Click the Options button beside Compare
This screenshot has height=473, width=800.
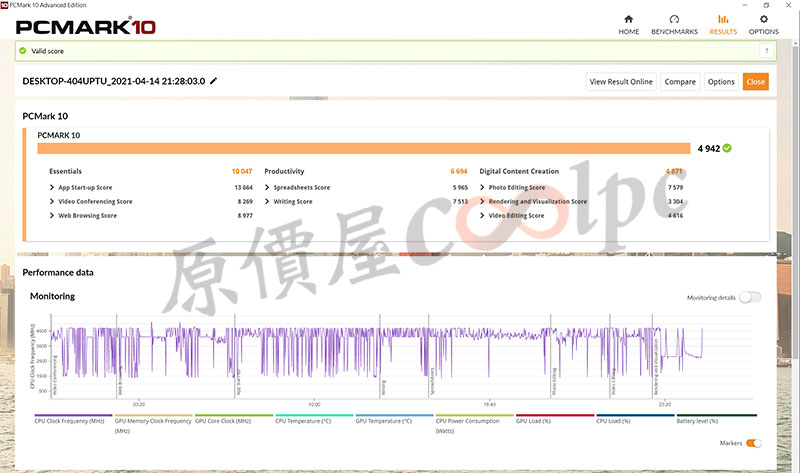pos(721,82)
